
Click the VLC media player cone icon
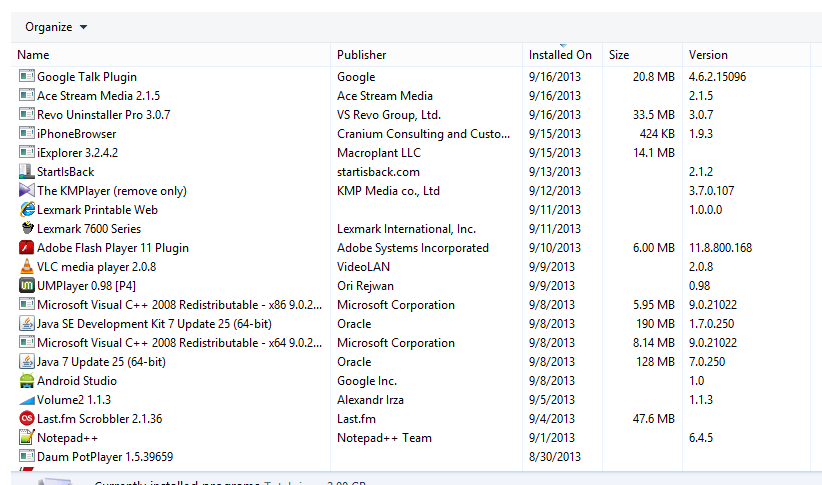(27, 266)
